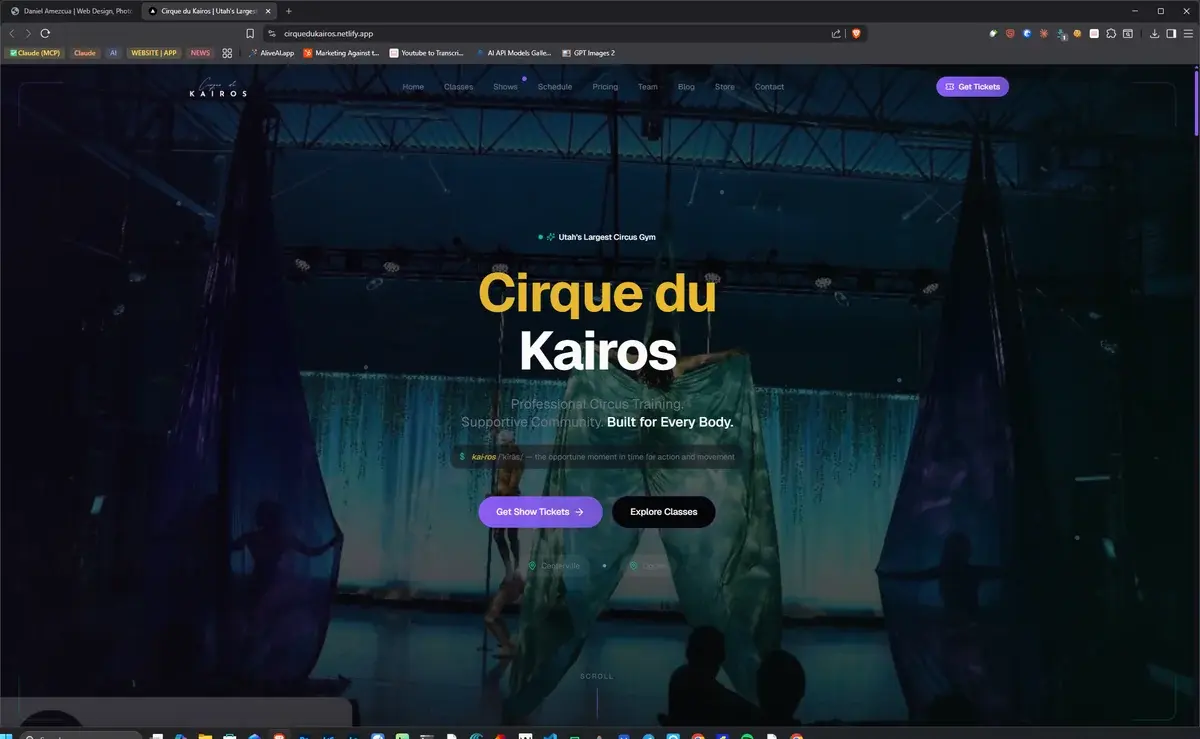1200x739 pixels.
Task: Click the cookie extension icon
Action: click(x=1077, y=33)
